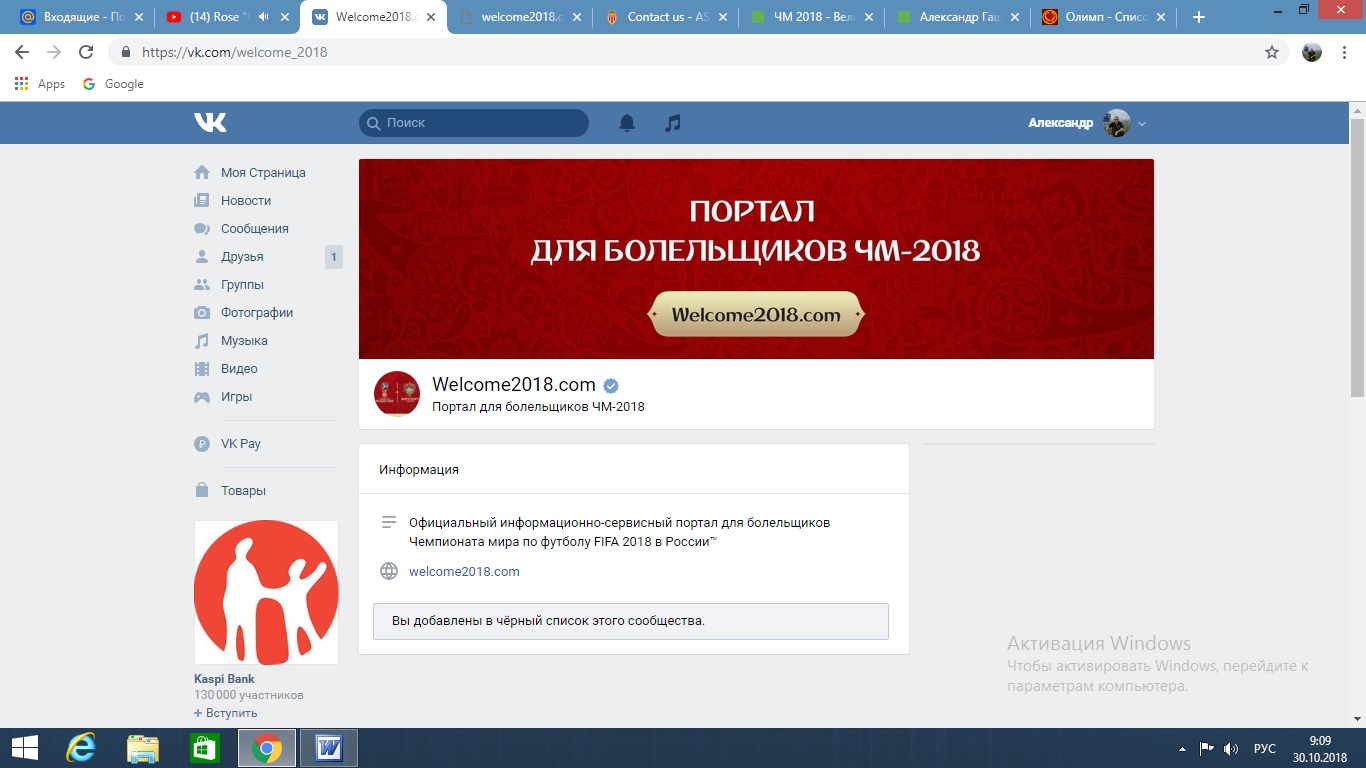Click the gamepad icon beside Игры
1366x768 pixels.
coord(202,396)
